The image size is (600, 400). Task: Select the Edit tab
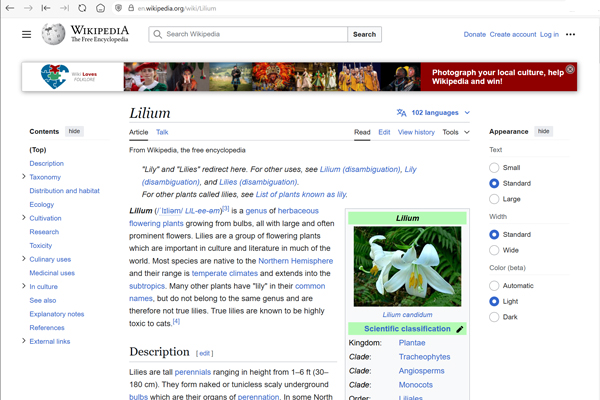coord(384,132)
